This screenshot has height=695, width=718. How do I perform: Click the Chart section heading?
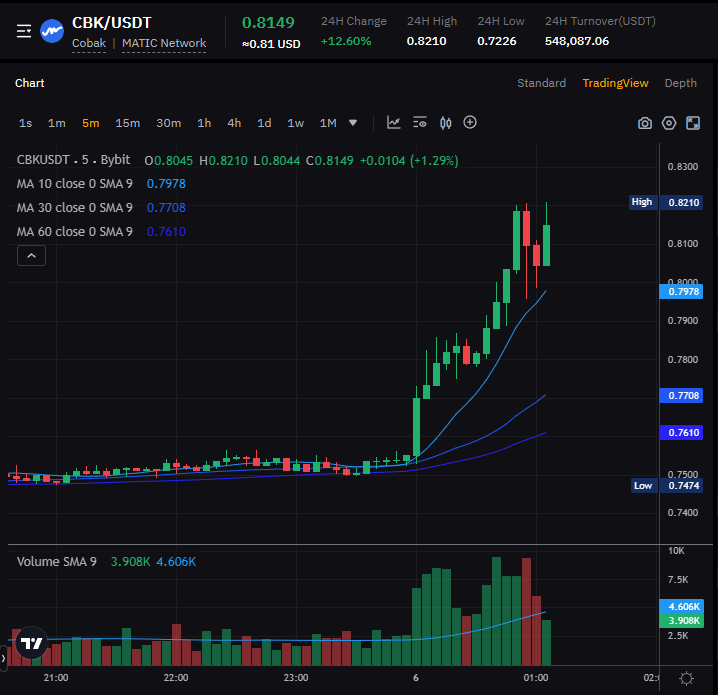pos(29,83)
